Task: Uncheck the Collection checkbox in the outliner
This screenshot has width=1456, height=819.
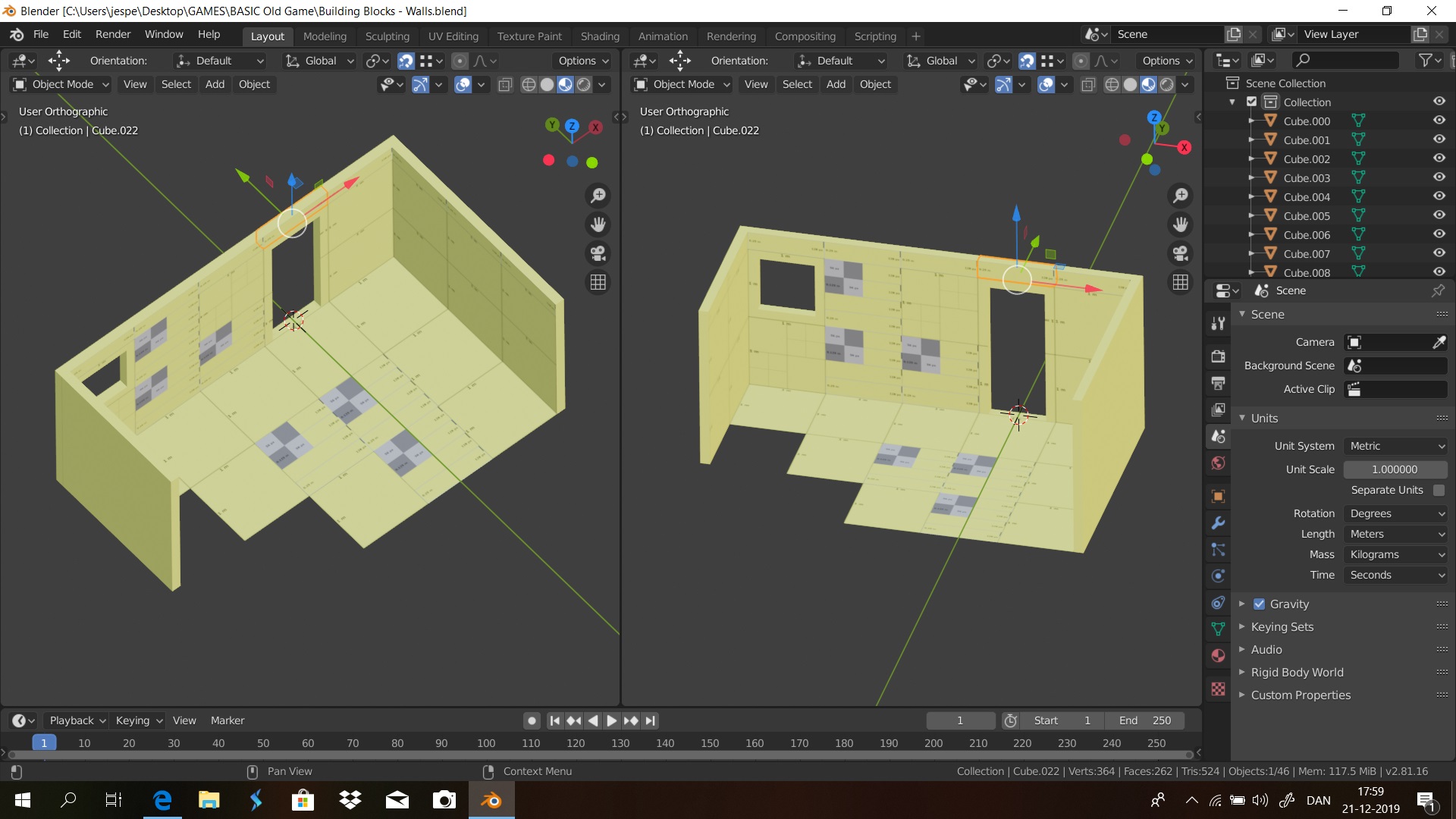Action: pos(1252,102)
